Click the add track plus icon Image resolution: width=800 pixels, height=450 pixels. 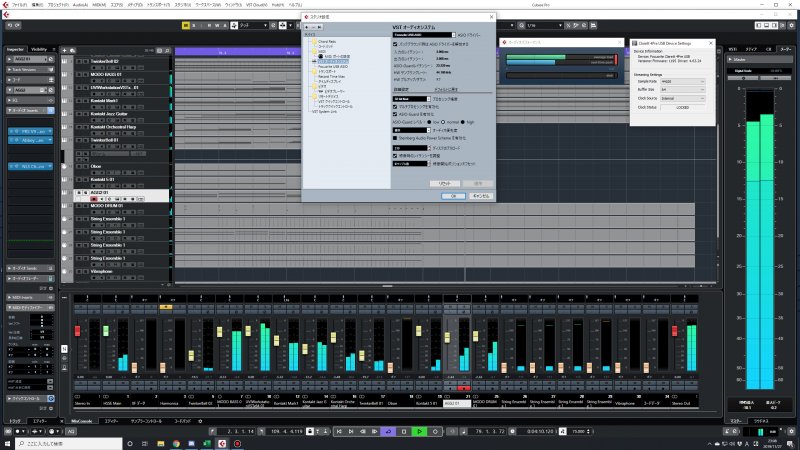pyautogui.click(x=65, y=48)
